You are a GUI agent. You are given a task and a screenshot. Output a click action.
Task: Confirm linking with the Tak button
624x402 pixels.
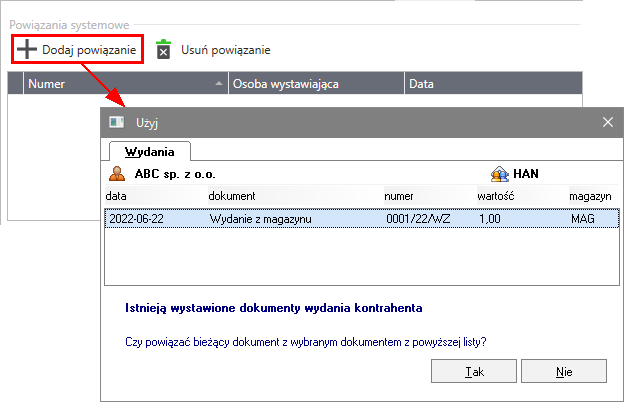click(x=474, y=371)
